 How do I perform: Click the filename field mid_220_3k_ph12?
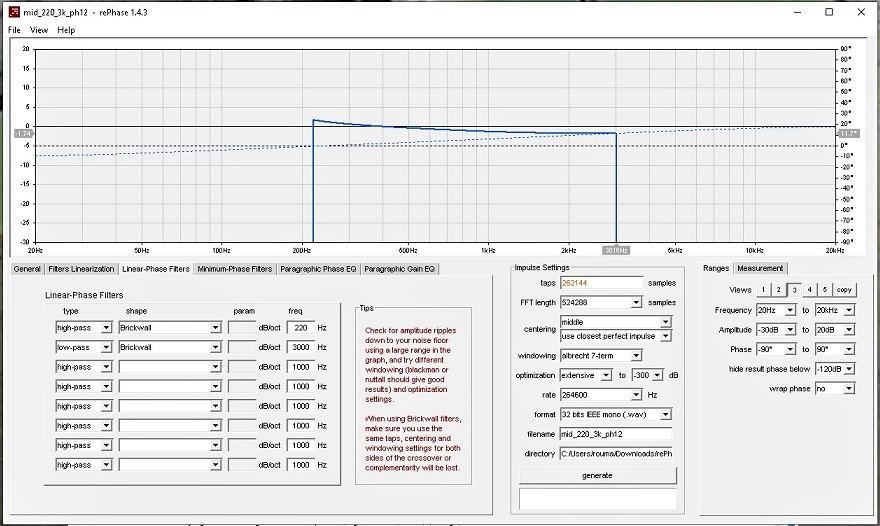616,434
